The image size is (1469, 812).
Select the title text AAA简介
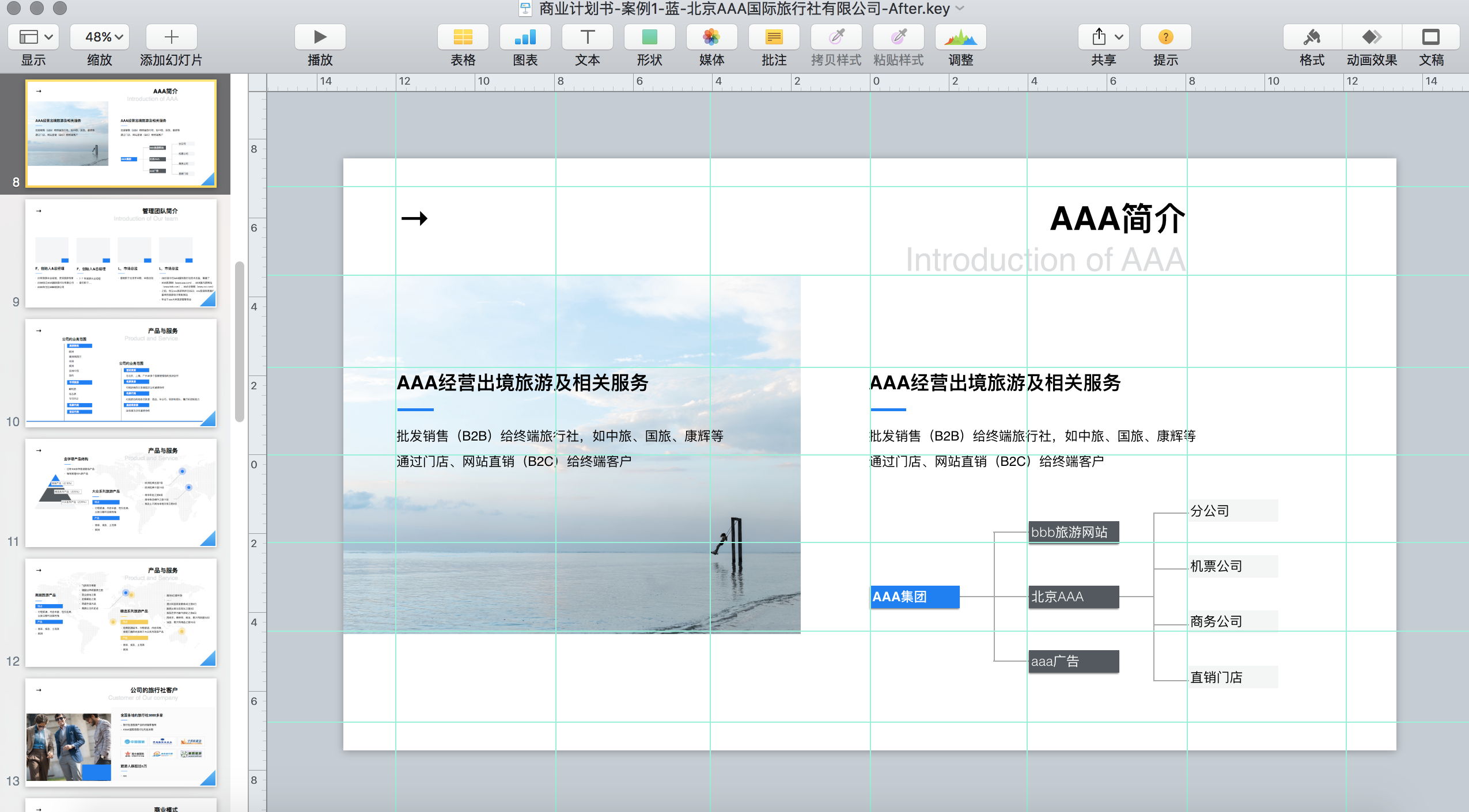click(x=1117, y=219)
